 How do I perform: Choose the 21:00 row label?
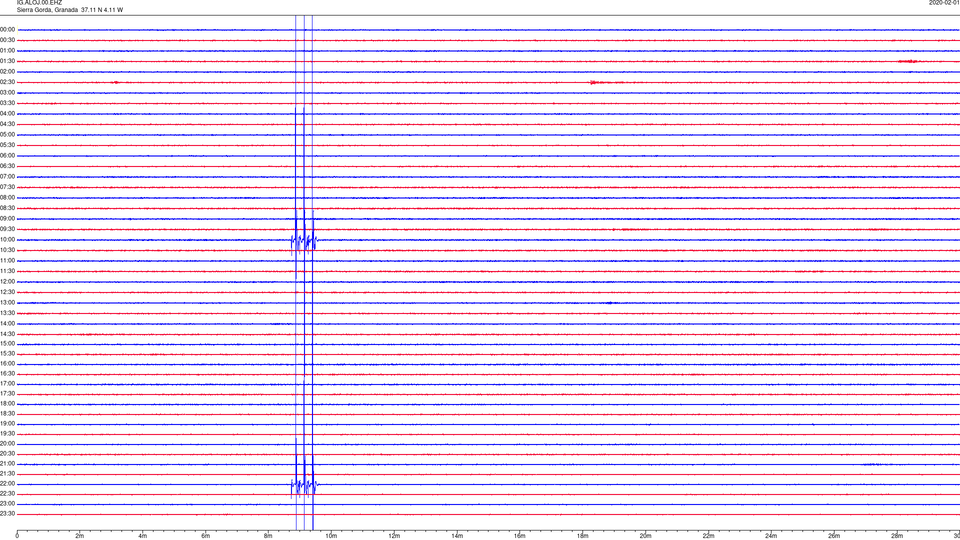tap(7, 463)
